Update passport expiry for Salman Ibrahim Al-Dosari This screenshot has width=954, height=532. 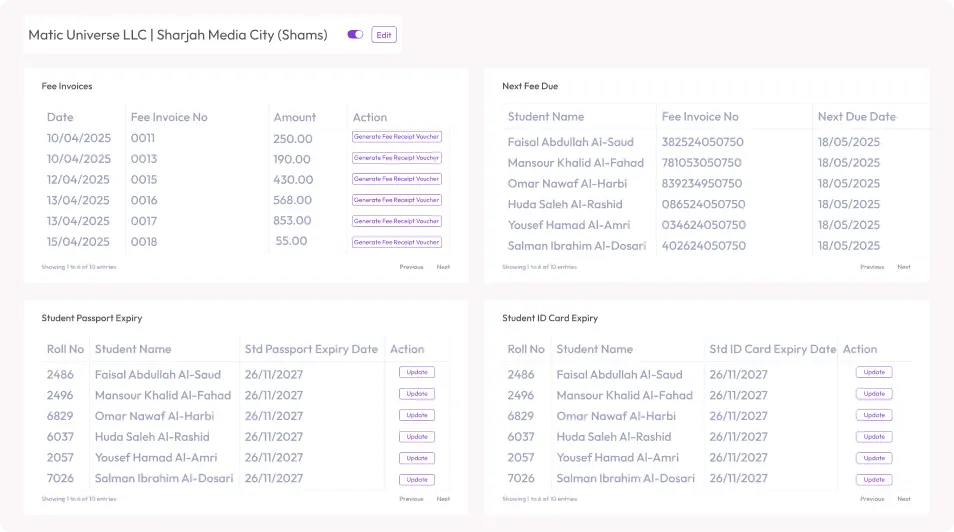point(417,479)
